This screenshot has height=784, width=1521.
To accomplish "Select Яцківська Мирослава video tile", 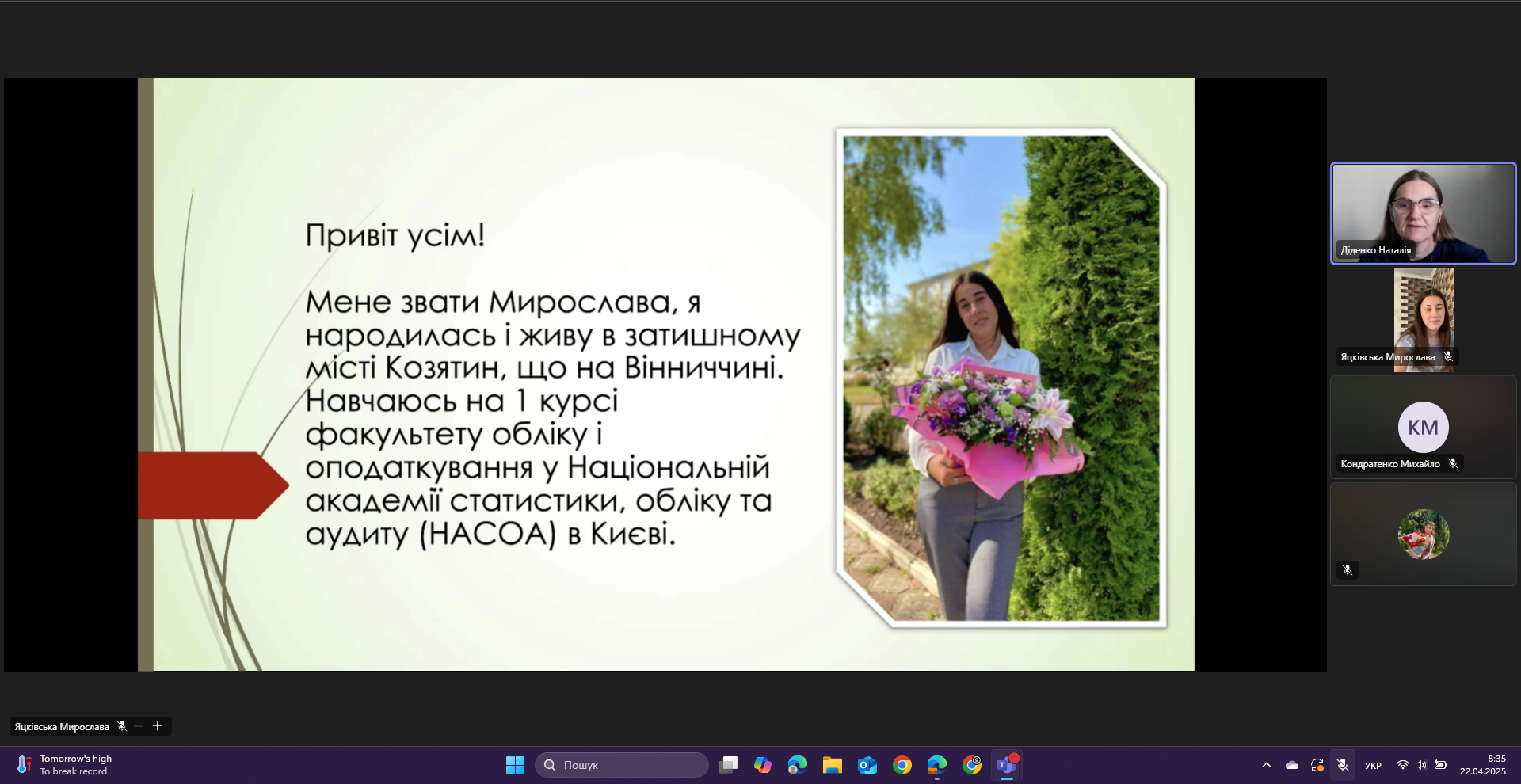I will (1424, 320).
